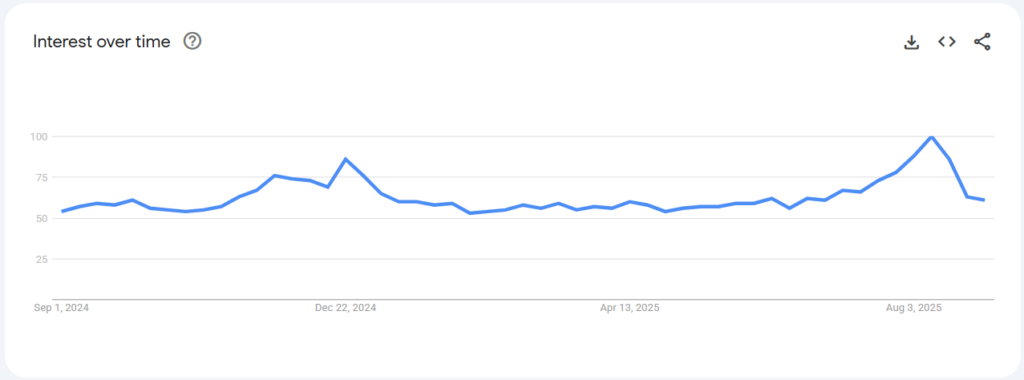Download the chart data as CSV
Screen dimensions: 1024x380
(911, 42)
